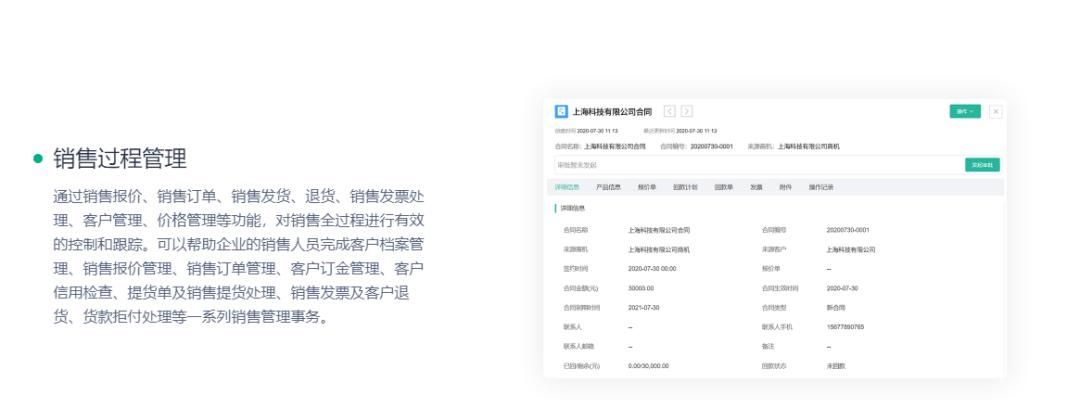1080x400 pixels.
Task: Click the 详细信息 section header below the tabs
Action: (x=572, y=208)
